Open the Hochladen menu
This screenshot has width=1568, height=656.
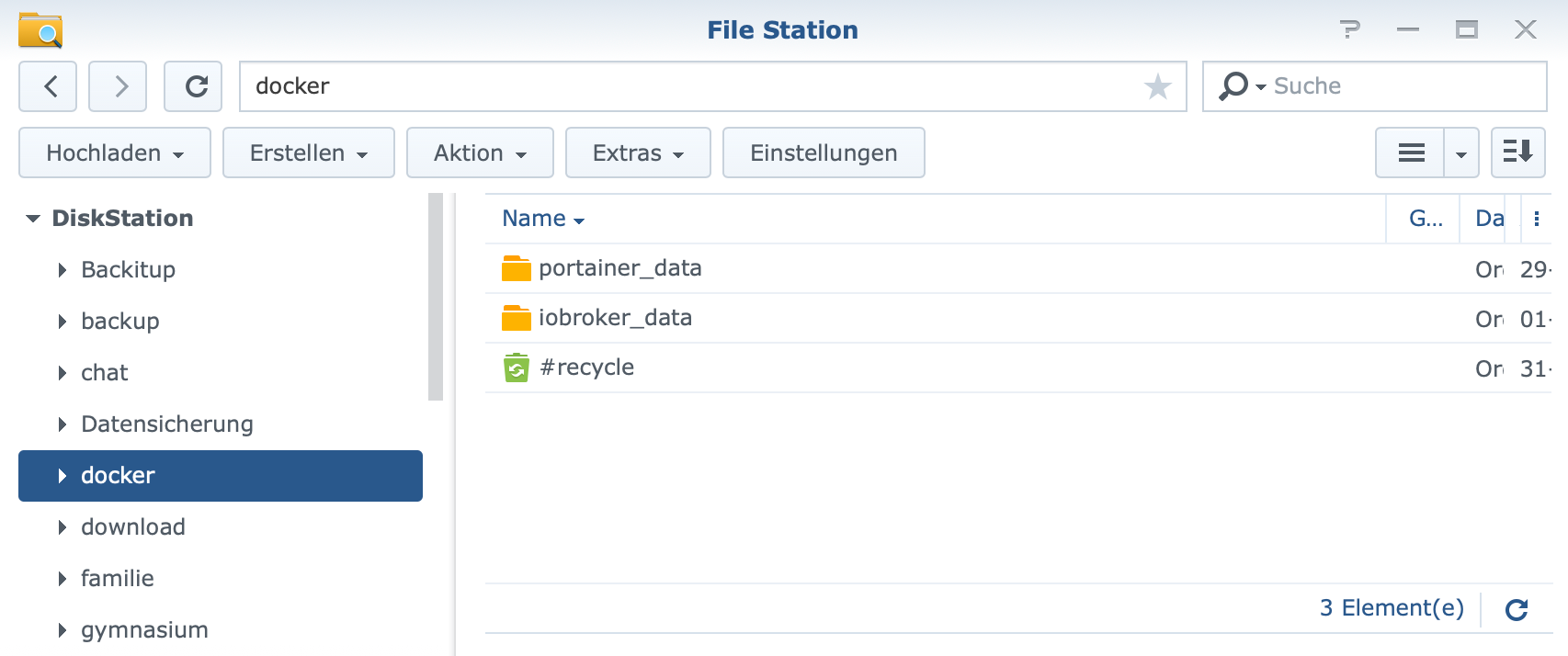[x=115, y=153]
